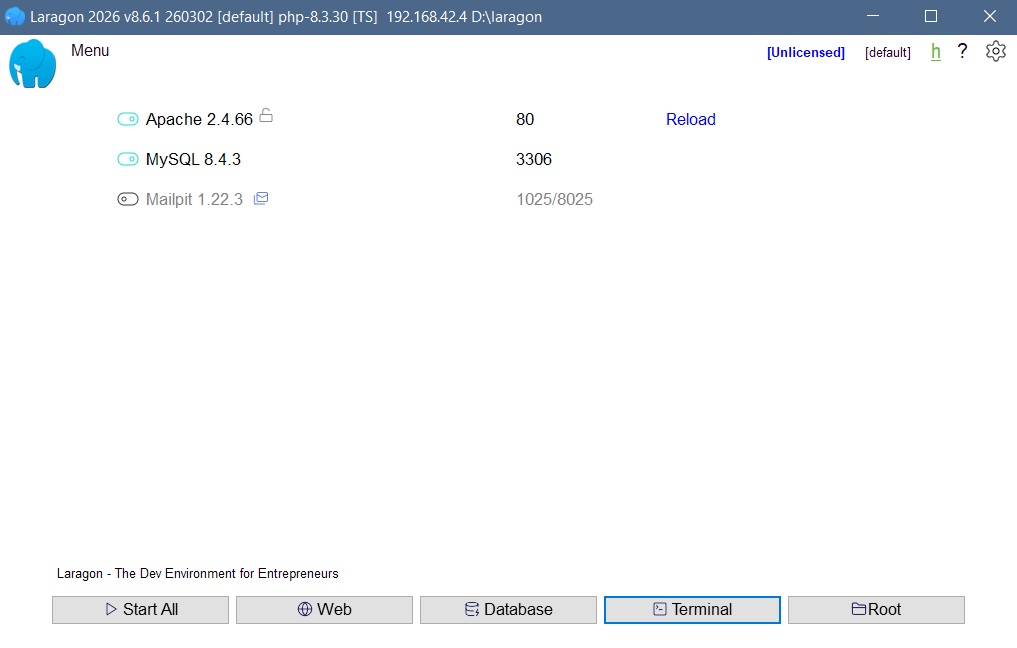
Task: Click the [default] profile label
Action: [x=887, y=53]
